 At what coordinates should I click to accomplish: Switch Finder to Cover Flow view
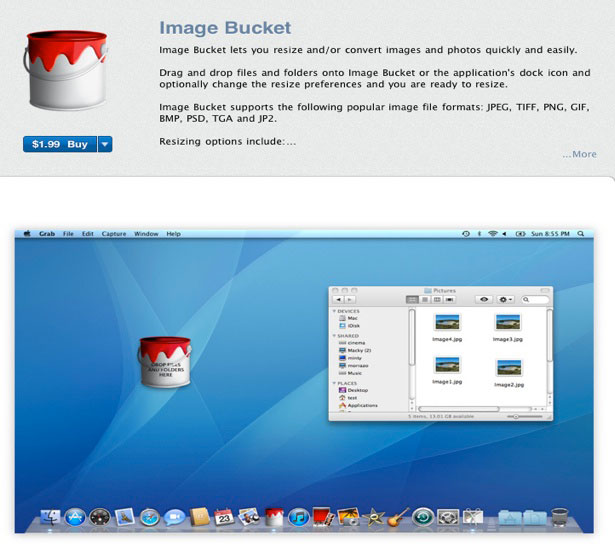[x=449, y=300]
